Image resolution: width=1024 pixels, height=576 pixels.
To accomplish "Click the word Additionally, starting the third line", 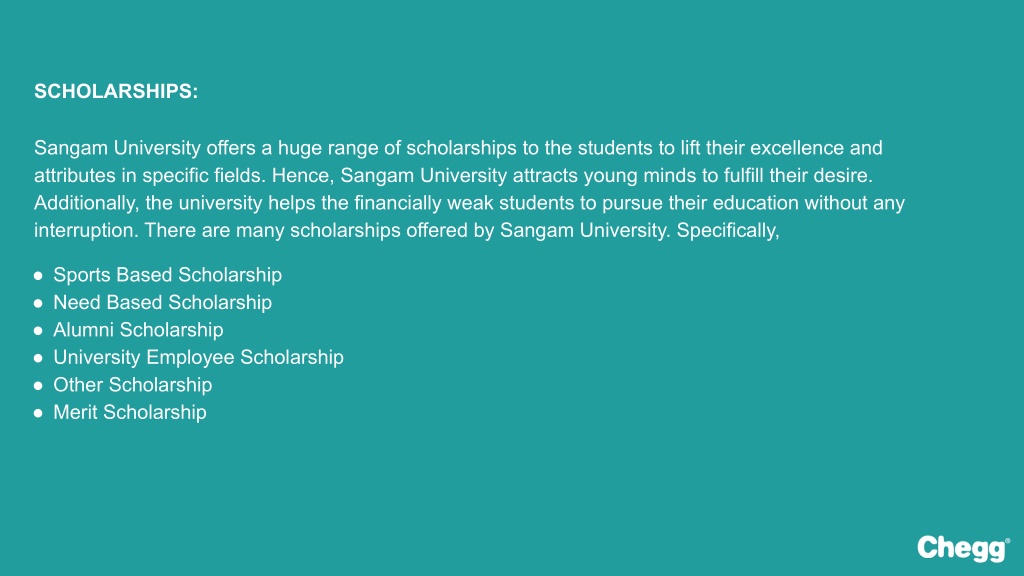I will pyautogui.click(x=87, y=203).
